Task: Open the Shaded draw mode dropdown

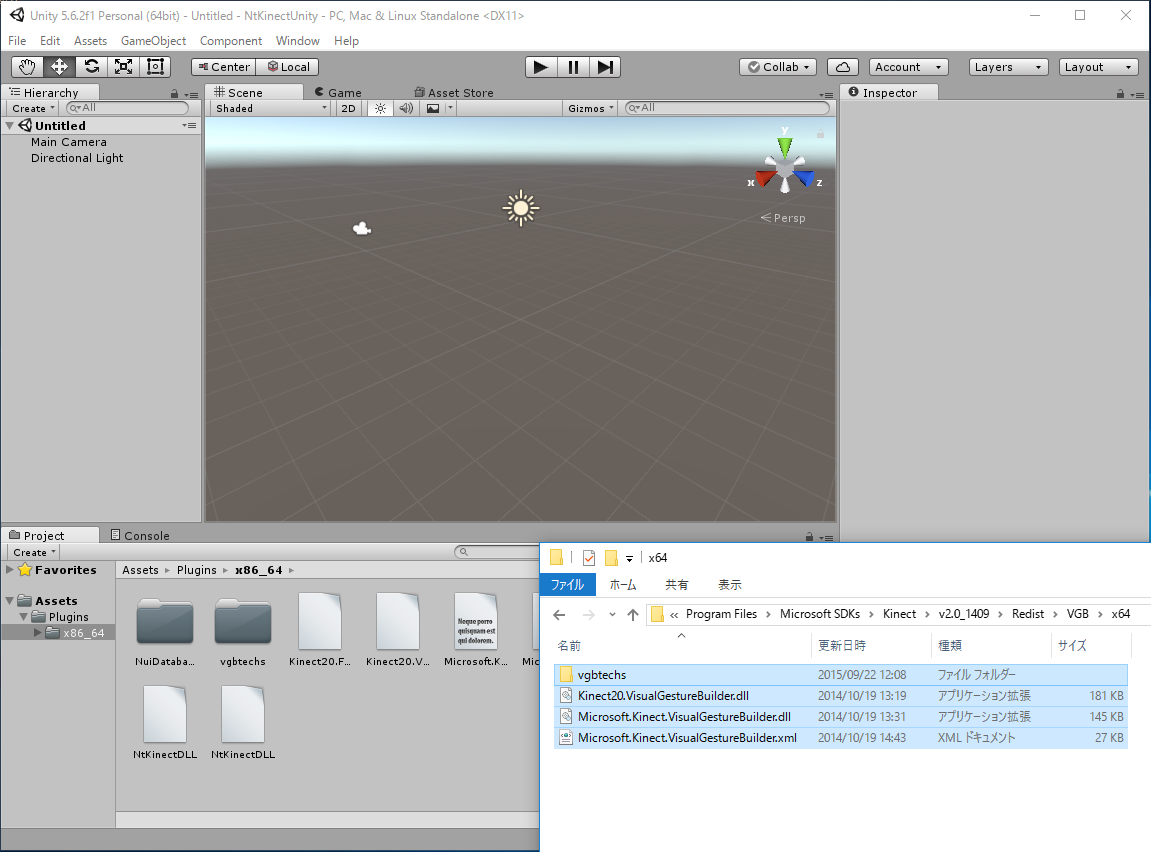Action: (270, 108)
